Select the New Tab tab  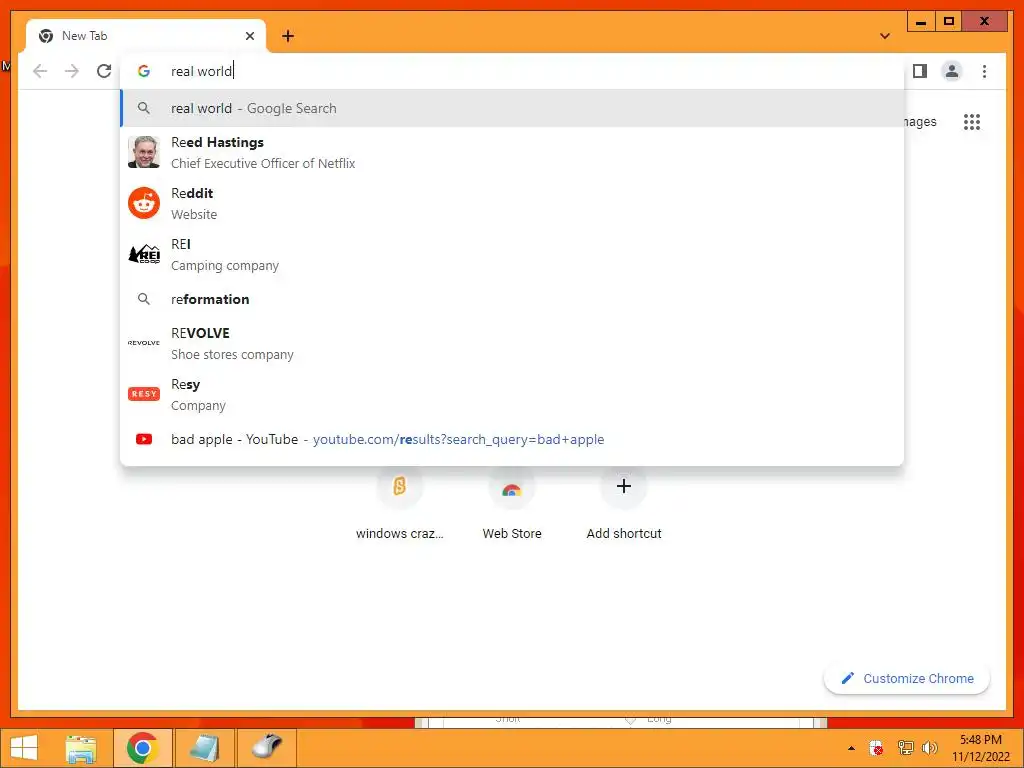[146, 36]
